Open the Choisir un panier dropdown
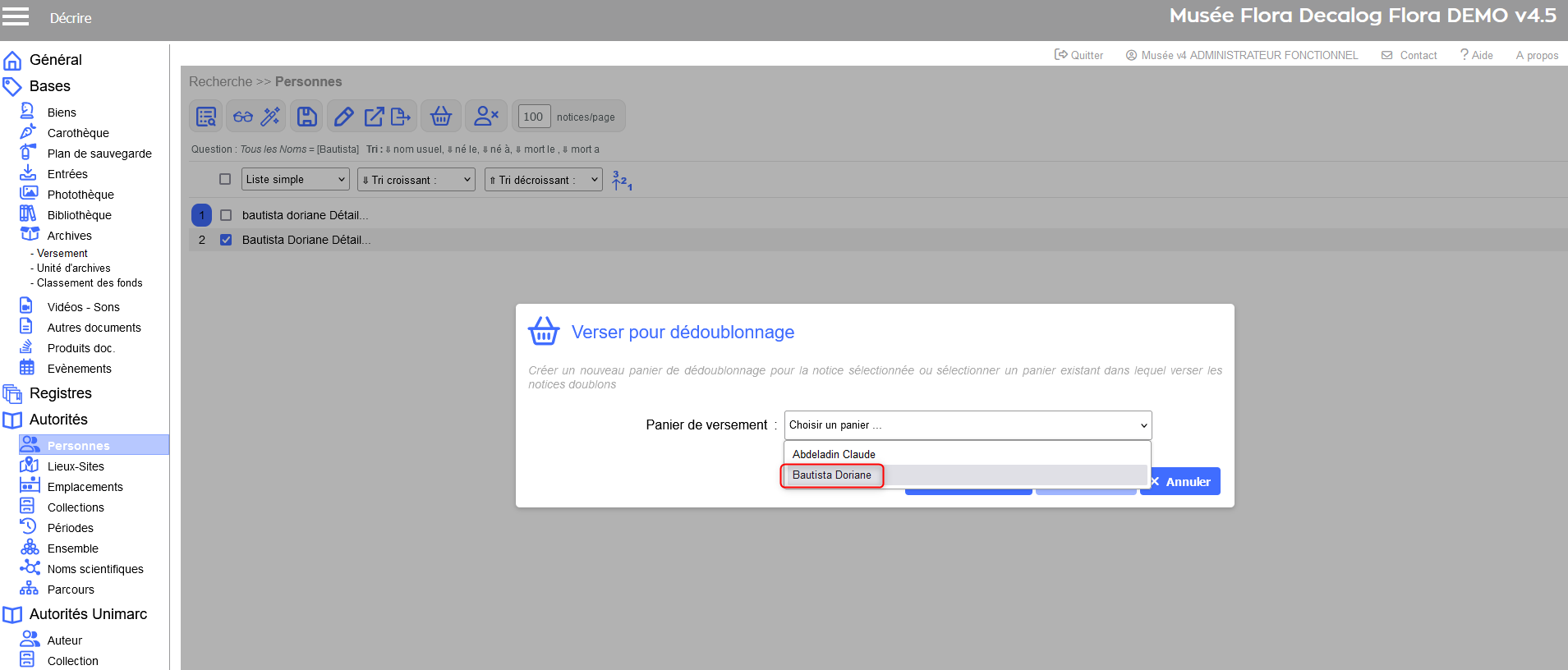This screenshot has height=670, width=1568. point(968,425)
